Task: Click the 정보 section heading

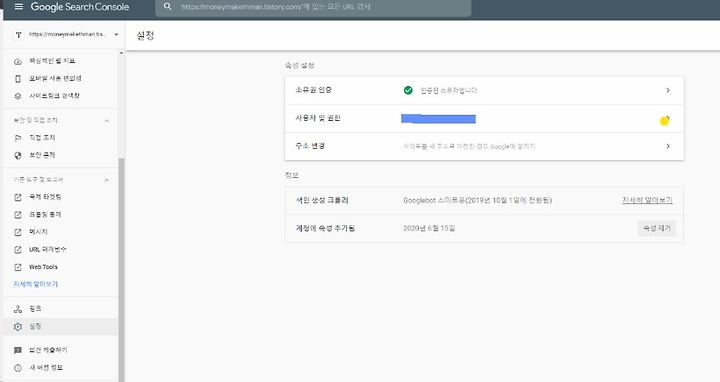Action: (292, 175)
